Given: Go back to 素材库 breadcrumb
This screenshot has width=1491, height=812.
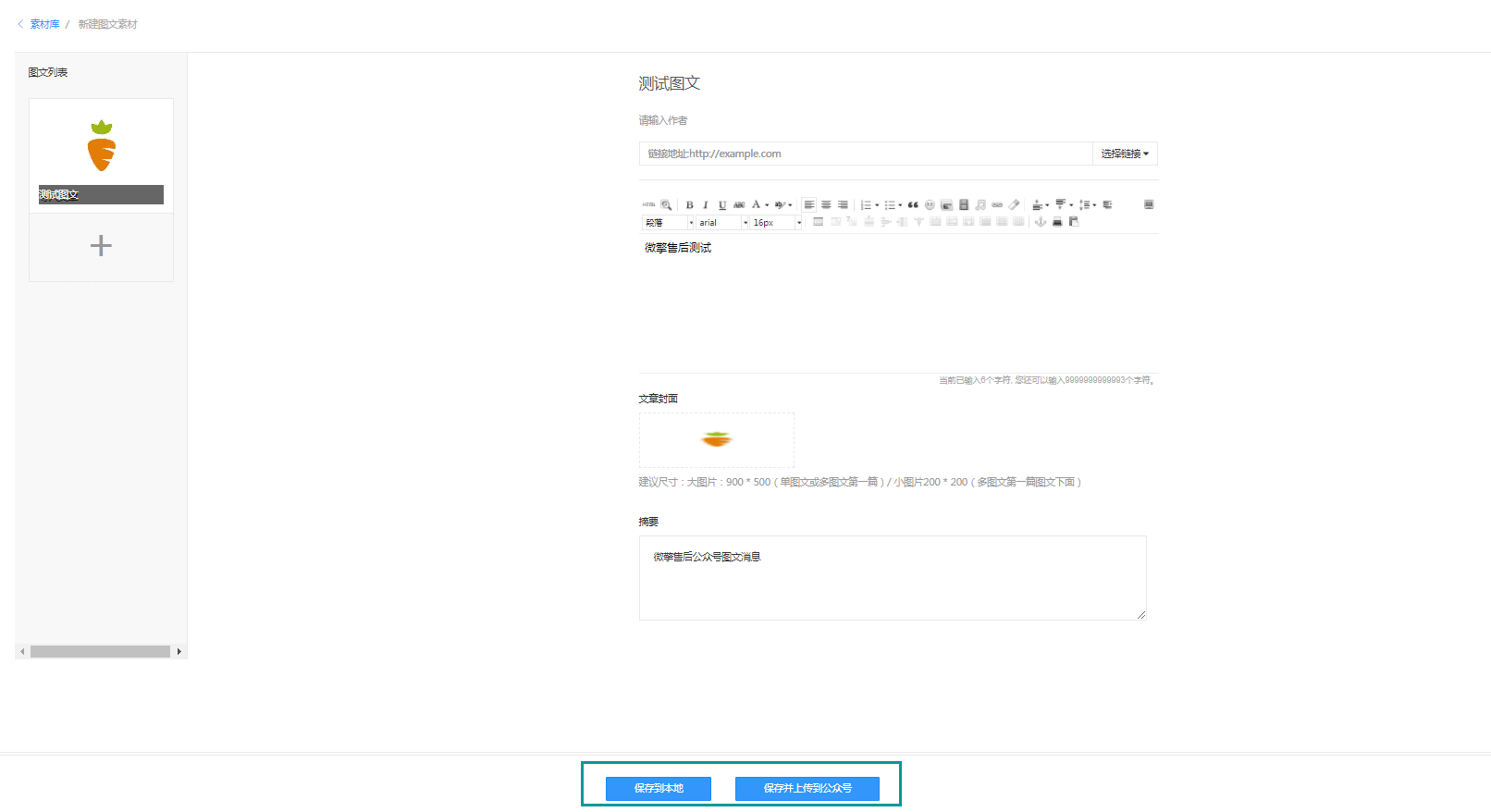Looking at the screenshot, I should [x=44, y=24].
